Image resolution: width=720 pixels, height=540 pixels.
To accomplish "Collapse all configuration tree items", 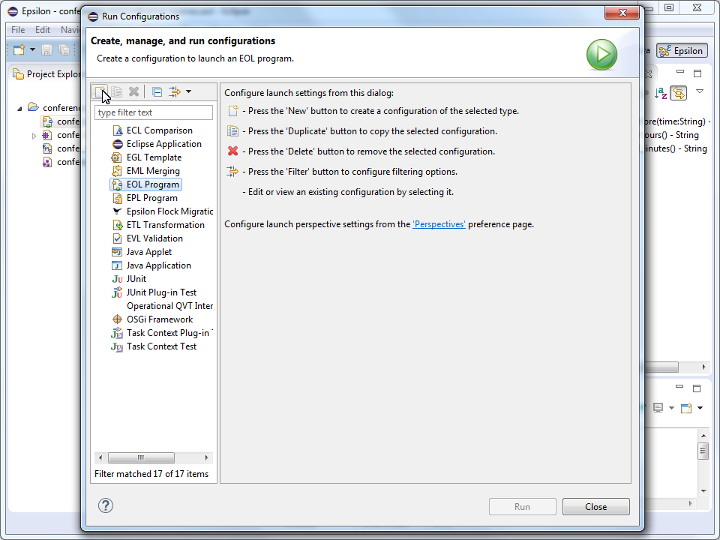I will tap(157, 92).
